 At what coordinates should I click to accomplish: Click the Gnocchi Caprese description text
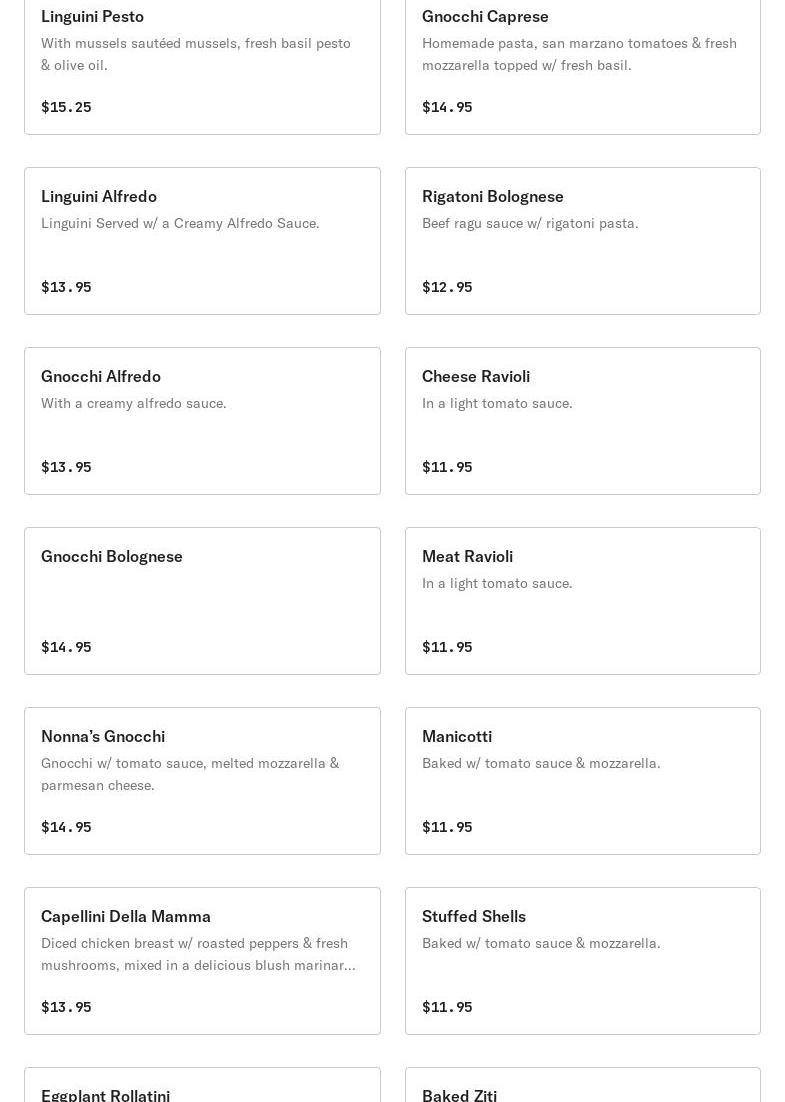579,54
